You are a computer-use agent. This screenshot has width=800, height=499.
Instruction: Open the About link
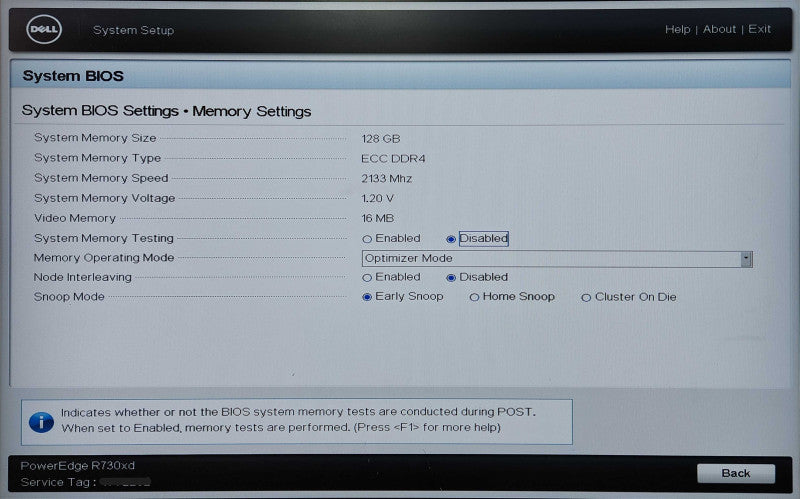coord(719,29)
